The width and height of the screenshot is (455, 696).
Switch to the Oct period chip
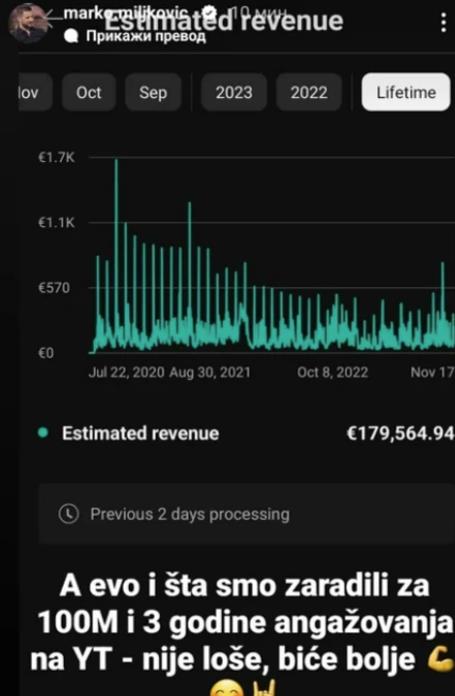[89, 92]
